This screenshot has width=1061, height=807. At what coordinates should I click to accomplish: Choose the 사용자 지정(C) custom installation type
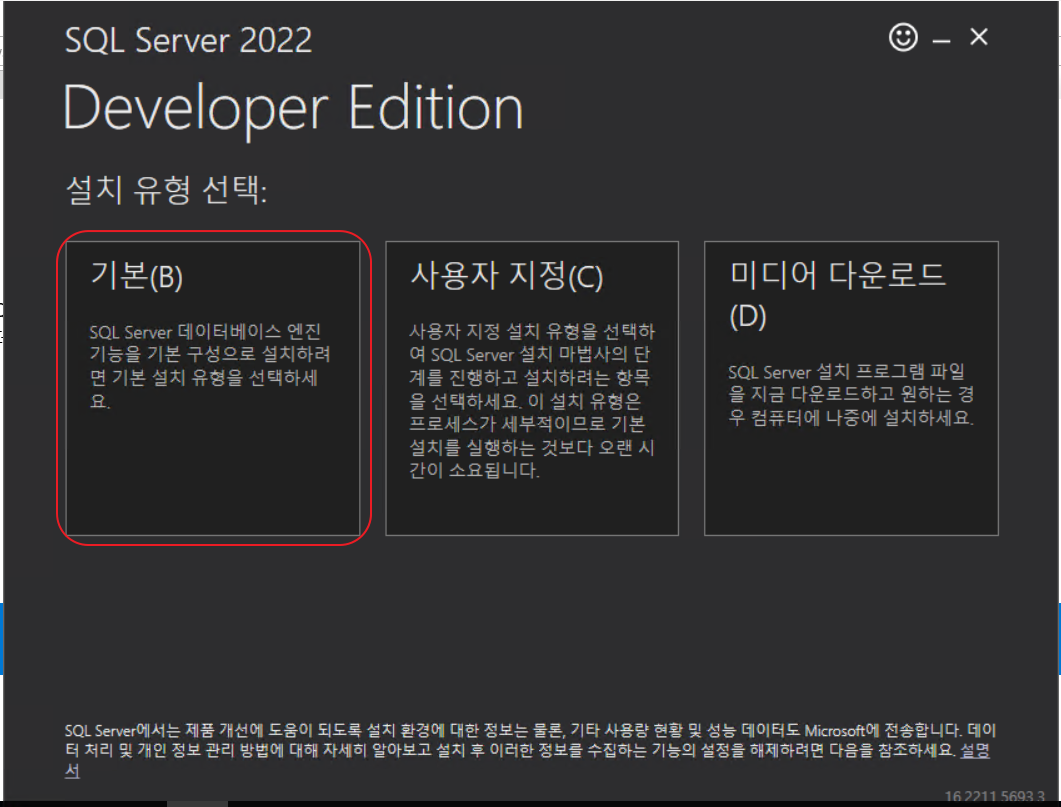coord(532,388)
